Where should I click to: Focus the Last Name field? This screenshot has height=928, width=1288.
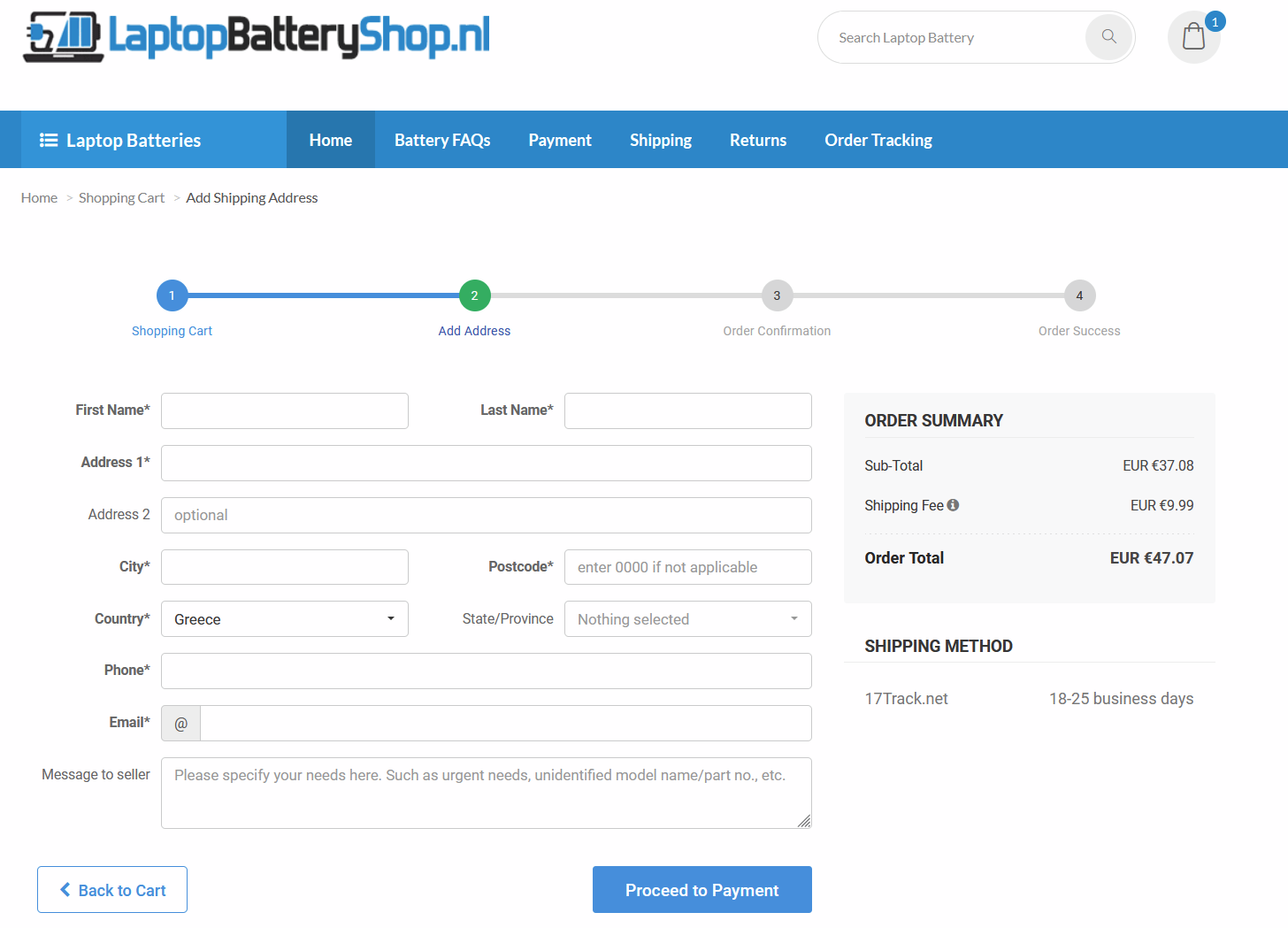688,410
